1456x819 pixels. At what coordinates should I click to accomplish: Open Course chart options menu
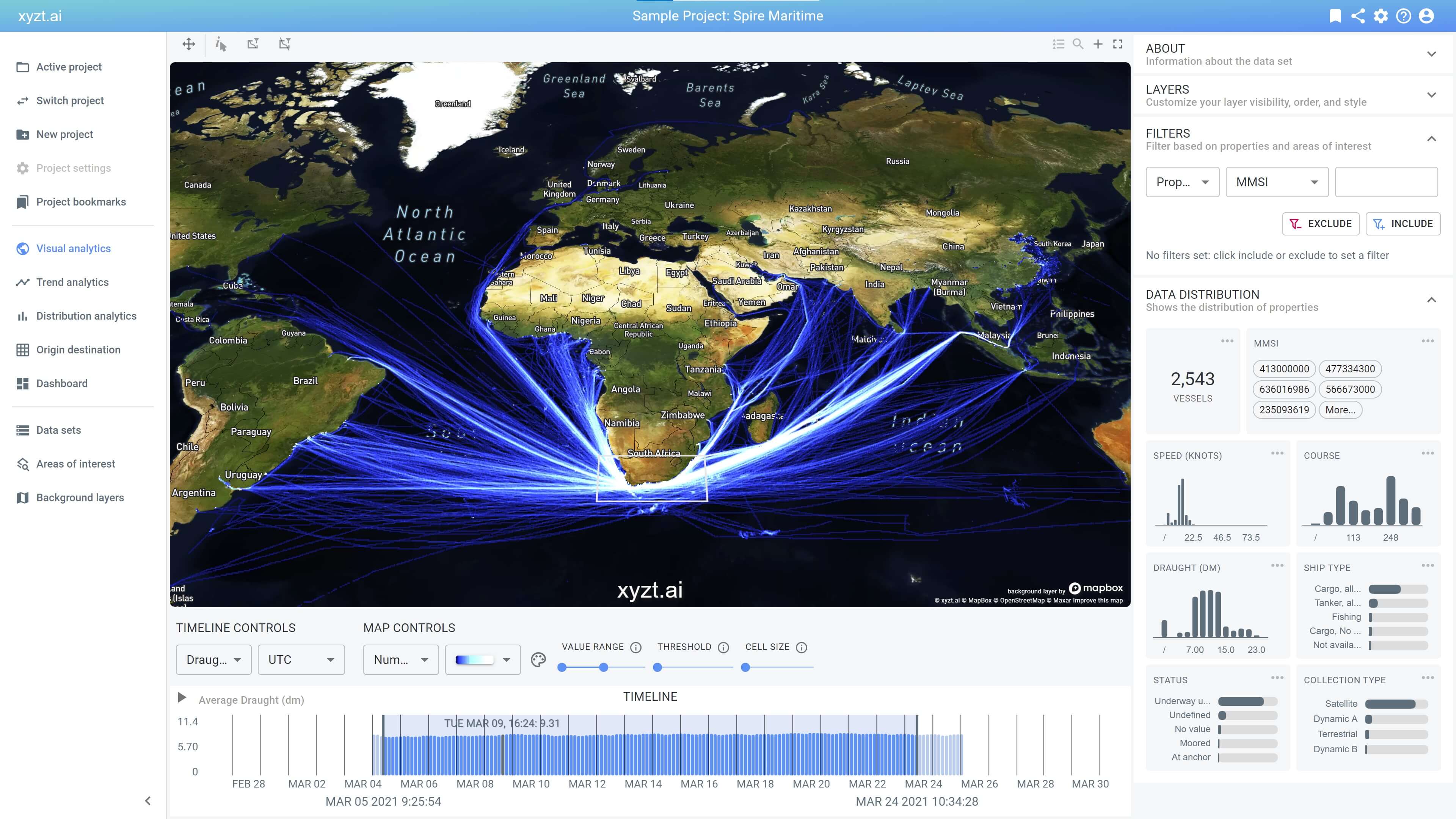(1428, 453)
